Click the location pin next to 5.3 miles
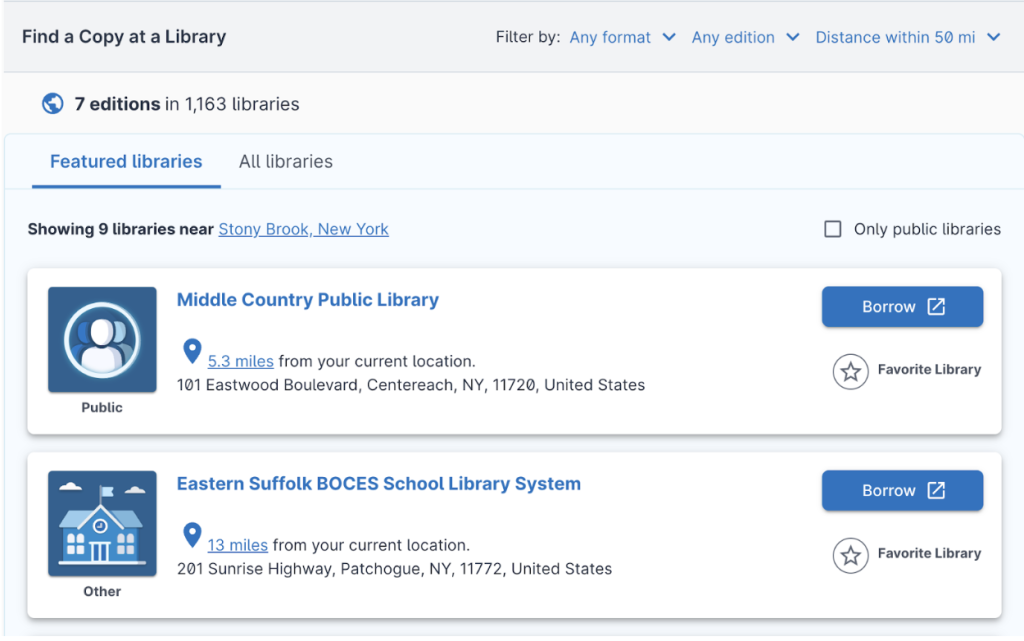This screenshot has height=641, width=1024. (x=192, y=351)
